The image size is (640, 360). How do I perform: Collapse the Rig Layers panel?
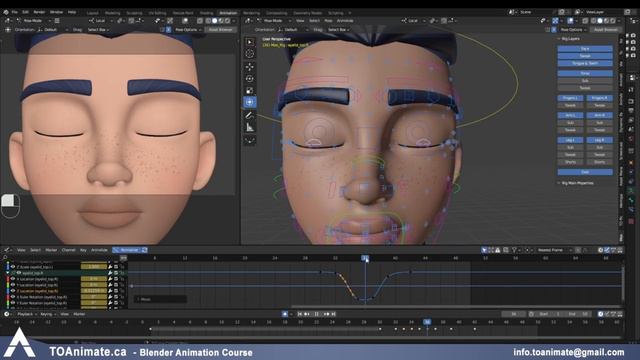click(x=559, y=39)
